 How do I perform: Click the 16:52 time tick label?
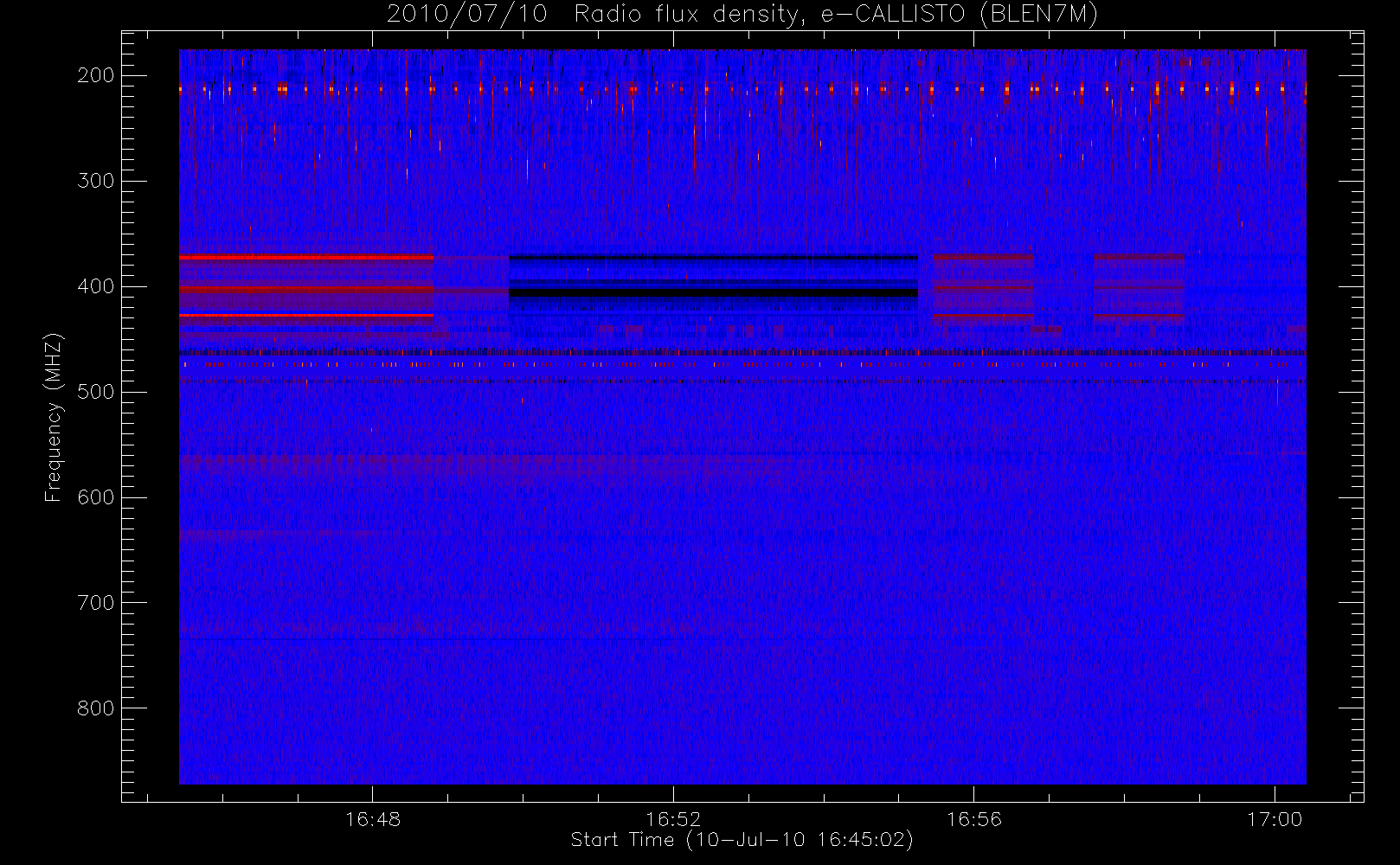[673, 819]
